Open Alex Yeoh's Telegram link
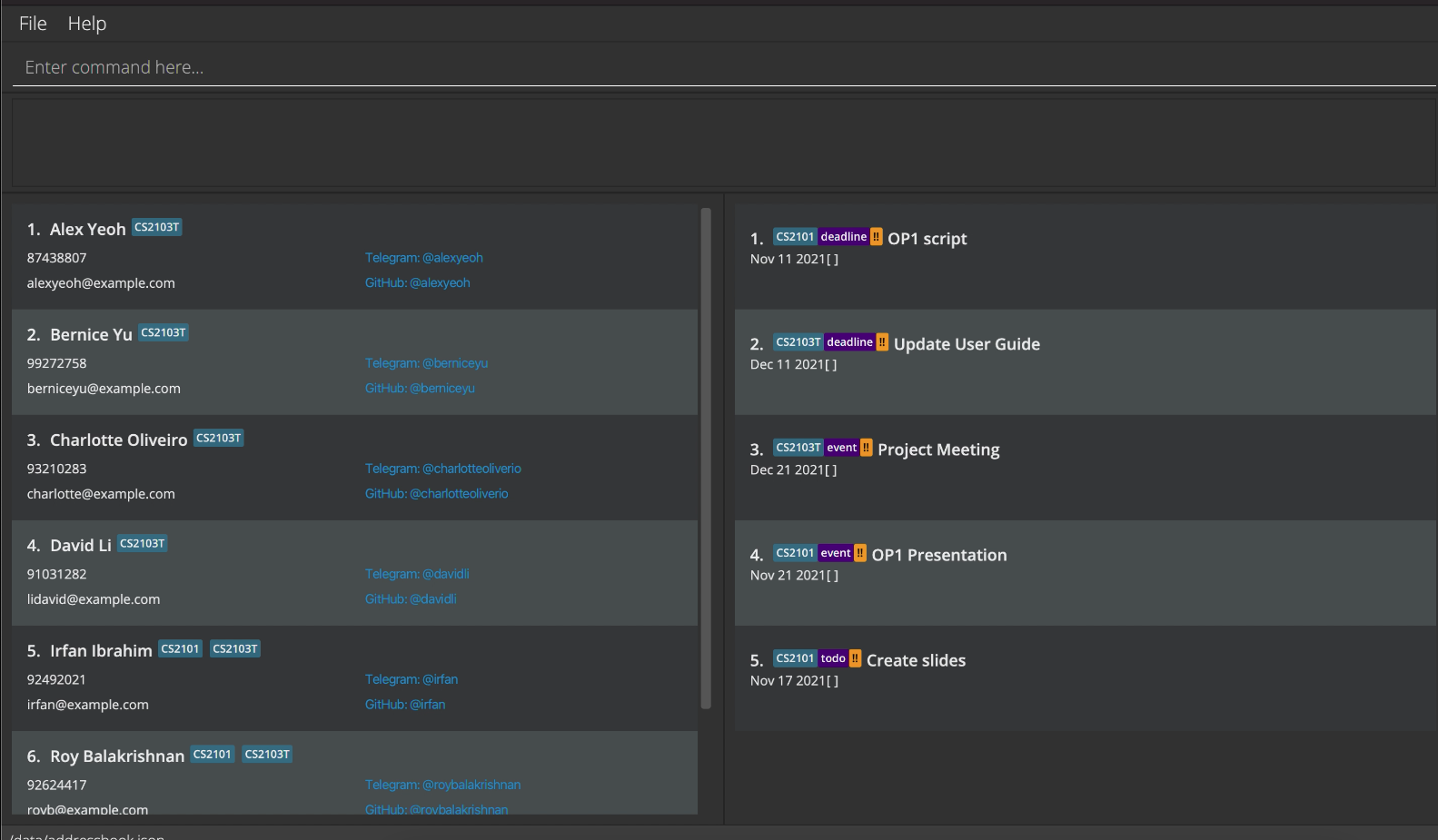The width and height of the screenshot is (1438, 840). click(x=424, y=258)
